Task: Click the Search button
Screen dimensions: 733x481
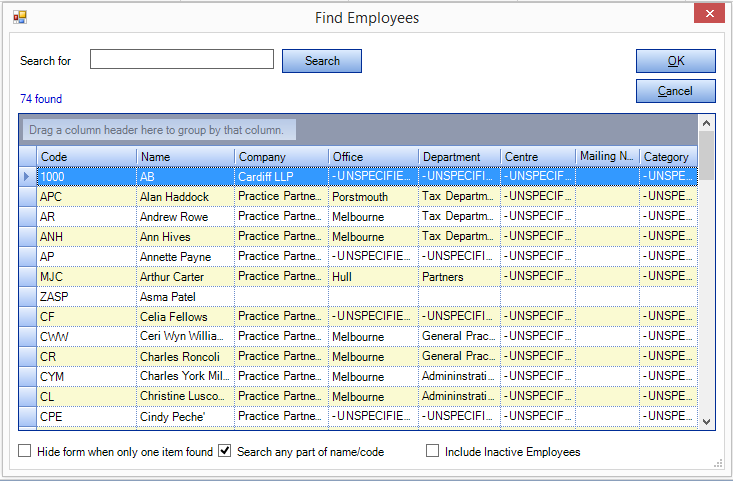Action: click(x=322, y=61)
